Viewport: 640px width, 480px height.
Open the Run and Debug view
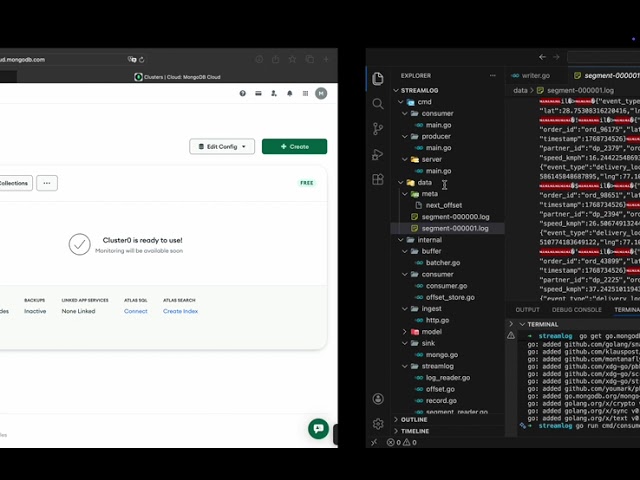pos(378,154)
